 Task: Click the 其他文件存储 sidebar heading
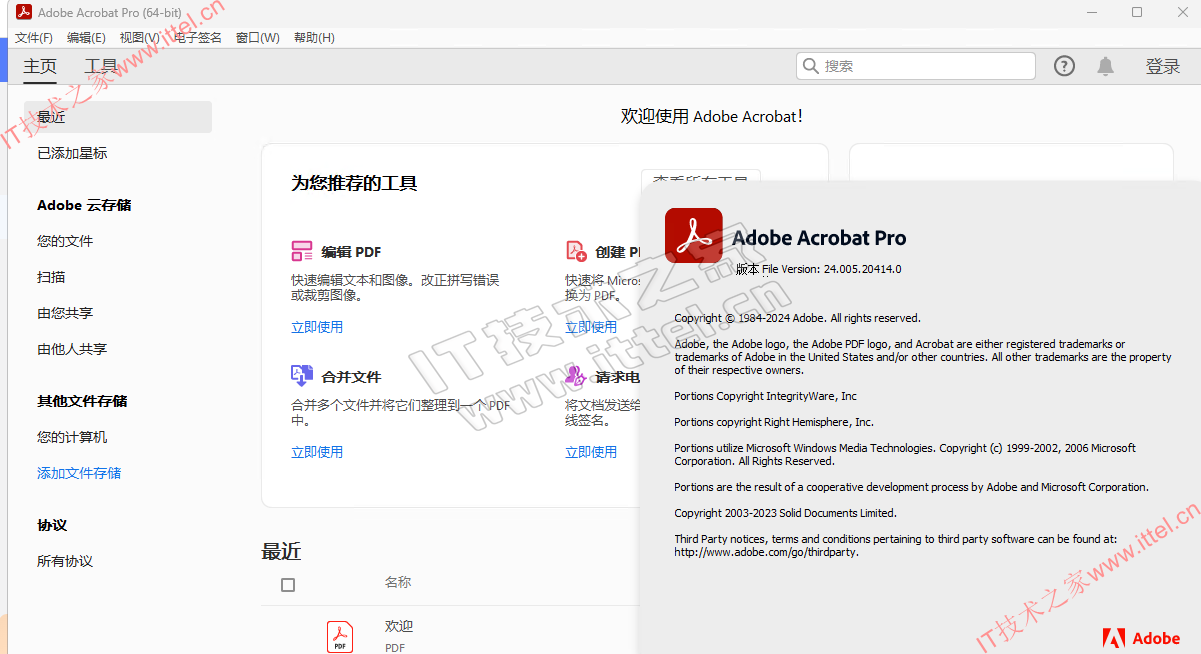click(x=82, y=401)
